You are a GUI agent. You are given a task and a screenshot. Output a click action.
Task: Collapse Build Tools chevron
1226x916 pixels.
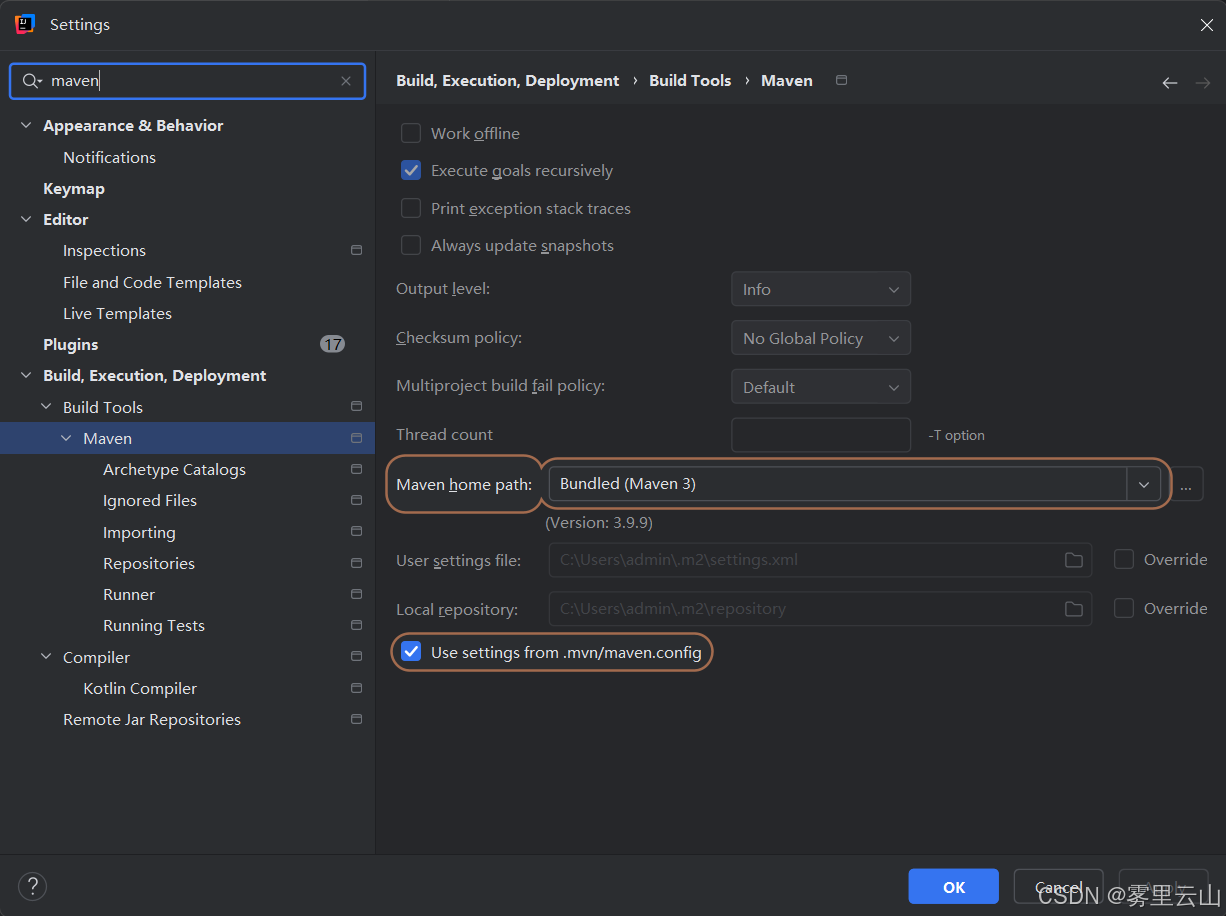click(46, 407)
